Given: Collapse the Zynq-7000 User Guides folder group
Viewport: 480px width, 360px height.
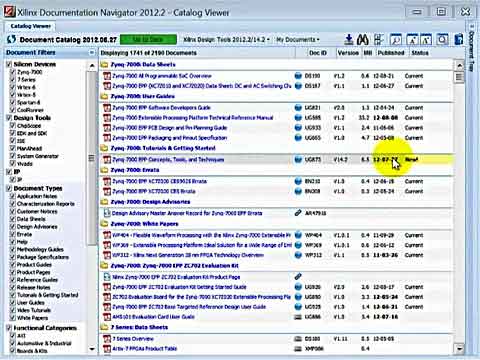Looking at the screenshot, I should (104, 96).
